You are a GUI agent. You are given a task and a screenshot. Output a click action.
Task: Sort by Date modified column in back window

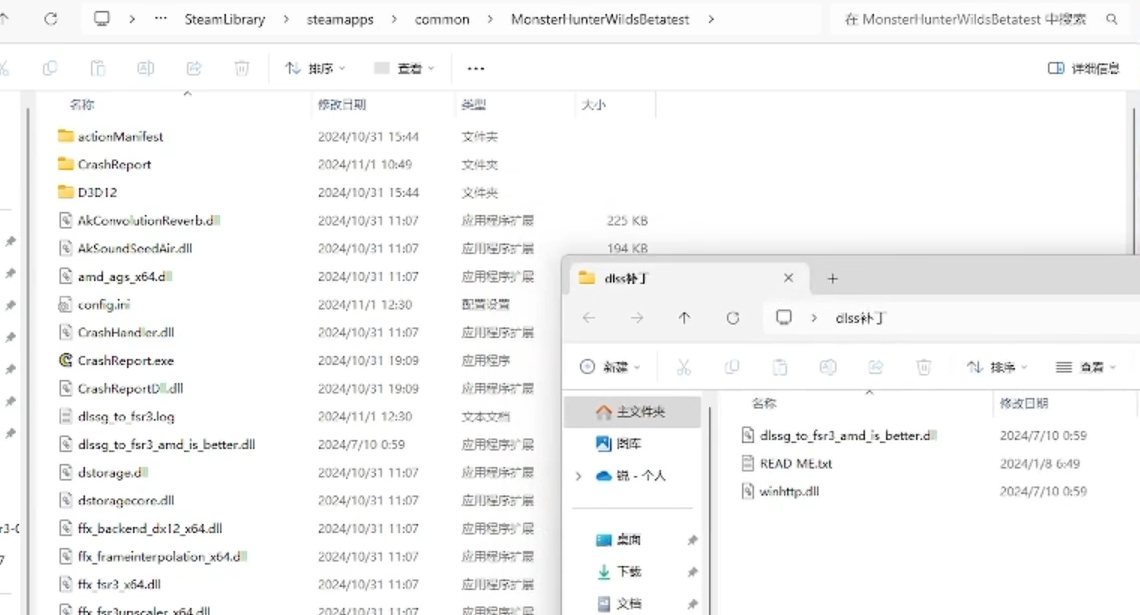342,105
